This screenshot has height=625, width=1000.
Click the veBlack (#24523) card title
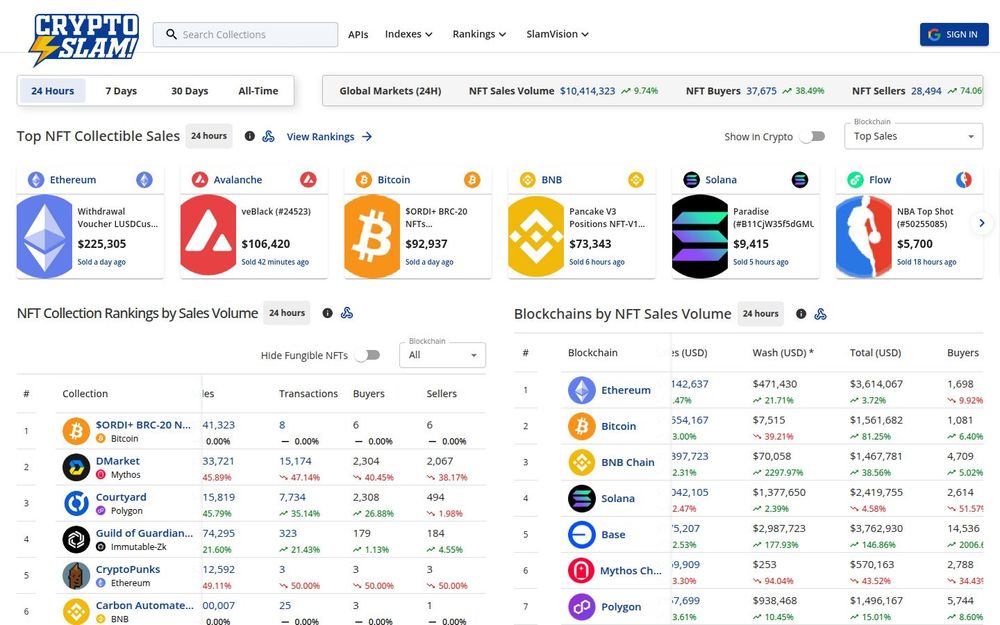(x=276, y=211)
